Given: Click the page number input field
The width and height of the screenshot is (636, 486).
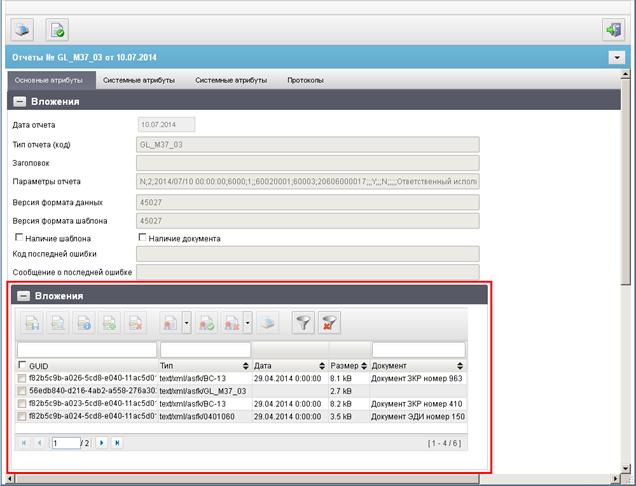Looking at the screenshot, I should point(66,443).
